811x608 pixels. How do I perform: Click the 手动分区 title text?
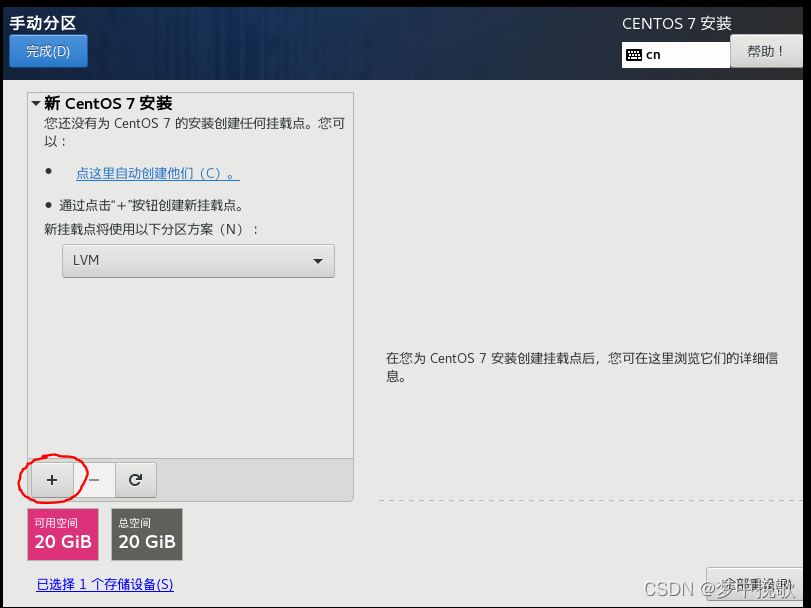[x=43, y=23]
